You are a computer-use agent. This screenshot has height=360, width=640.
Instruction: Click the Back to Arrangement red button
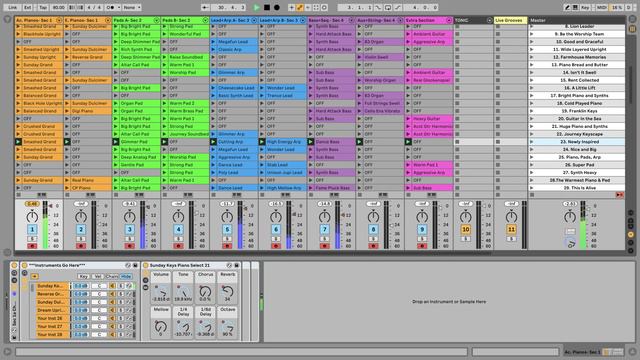coord(620,195)
